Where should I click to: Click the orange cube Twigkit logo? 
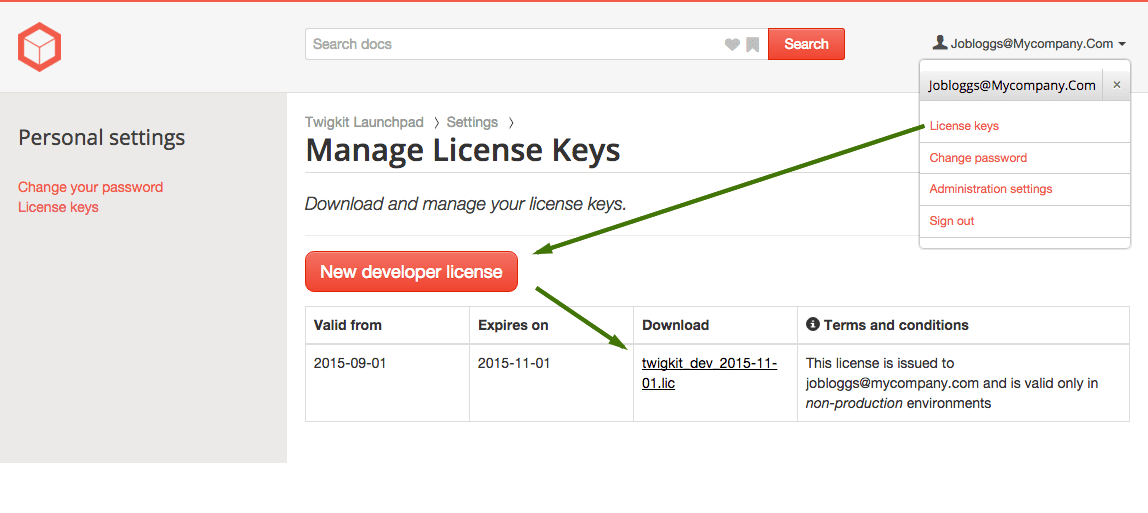coord(40,47)
